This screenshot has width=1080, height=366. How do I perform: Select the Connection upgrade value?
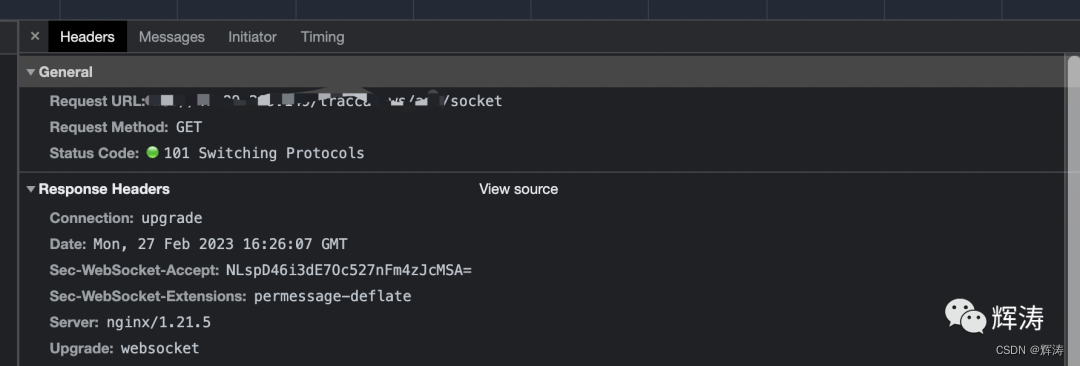tap(172, 218)
